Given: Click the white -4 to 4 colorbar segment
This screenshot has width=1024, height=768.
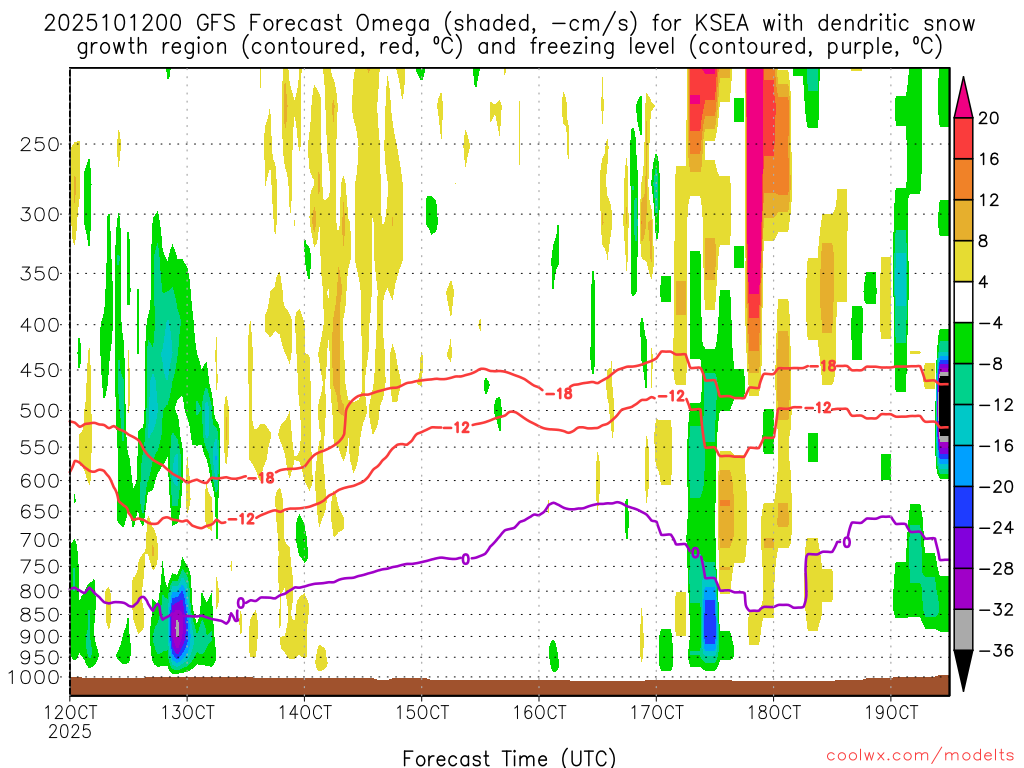Looking at the screenshot, I should pyautogui.click(x=965, y=303).
